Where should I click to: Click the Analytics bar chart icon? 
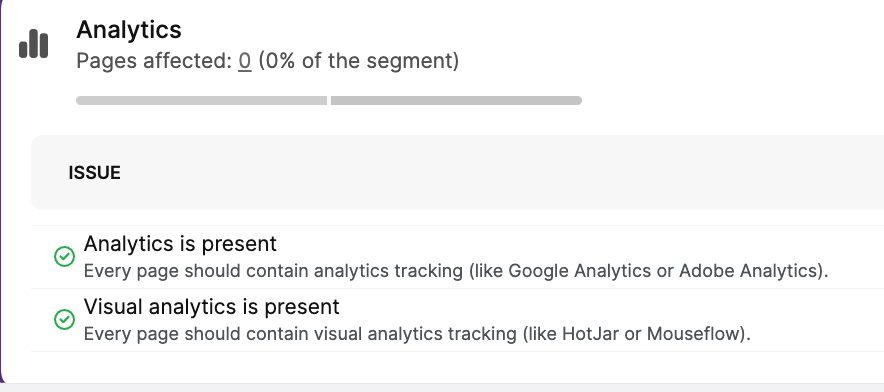[33, 44]
